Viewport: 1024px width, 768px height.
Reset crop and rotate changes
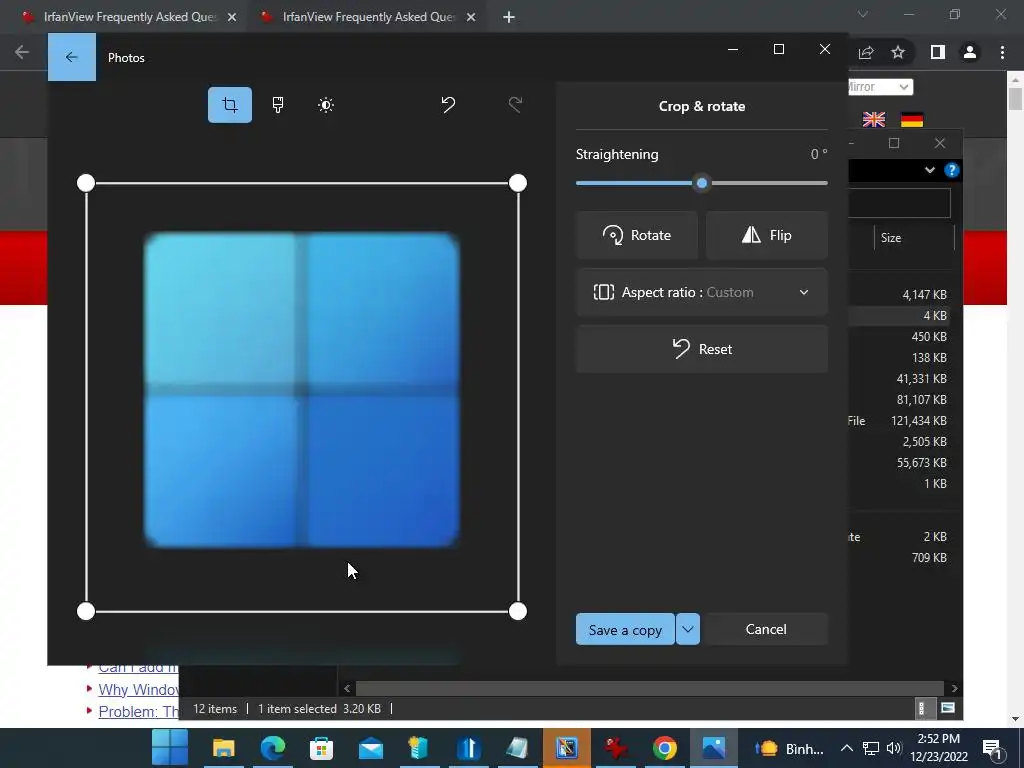pos(702,349)
